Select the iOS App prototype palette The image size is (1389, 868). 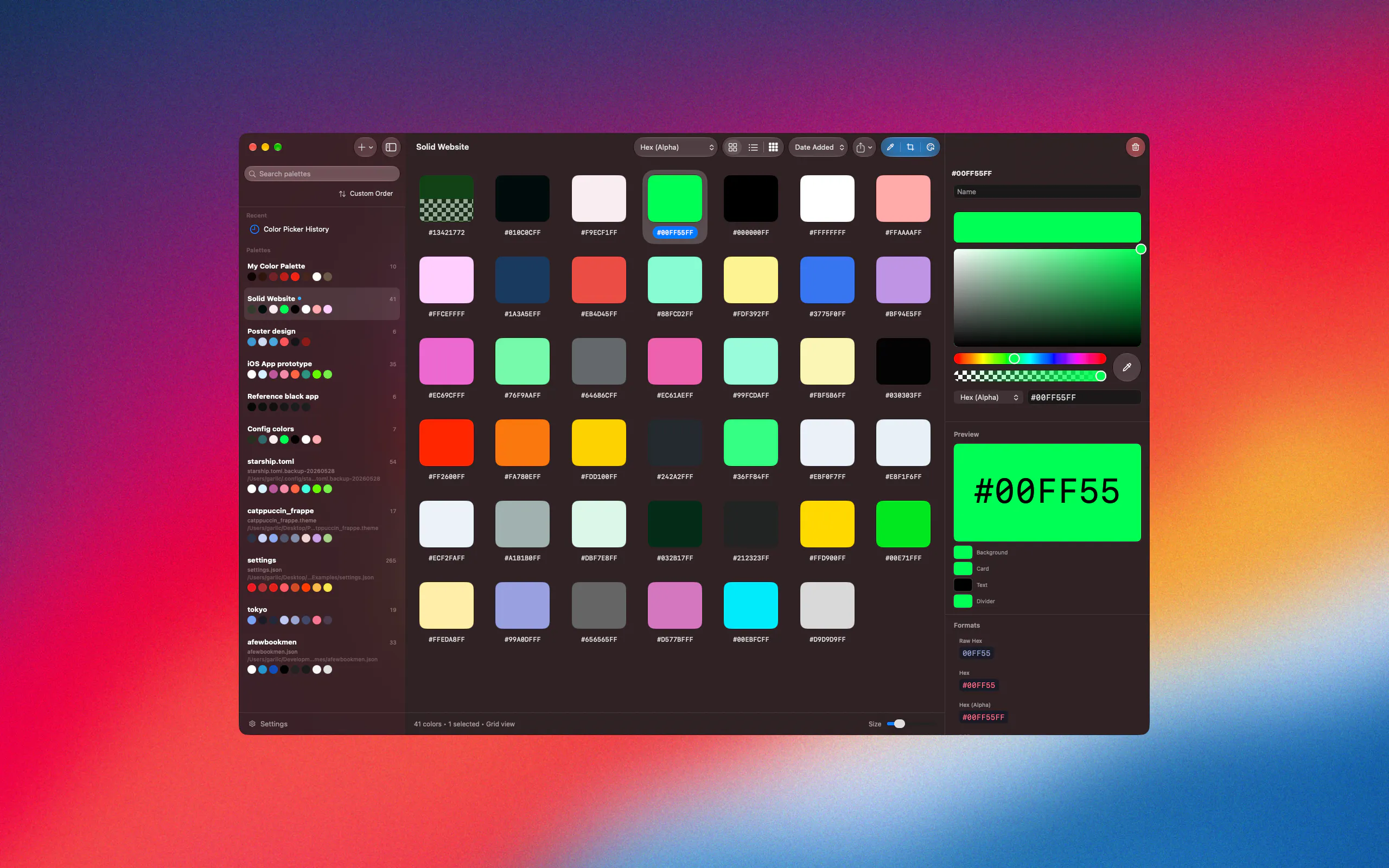pos(322,369)
